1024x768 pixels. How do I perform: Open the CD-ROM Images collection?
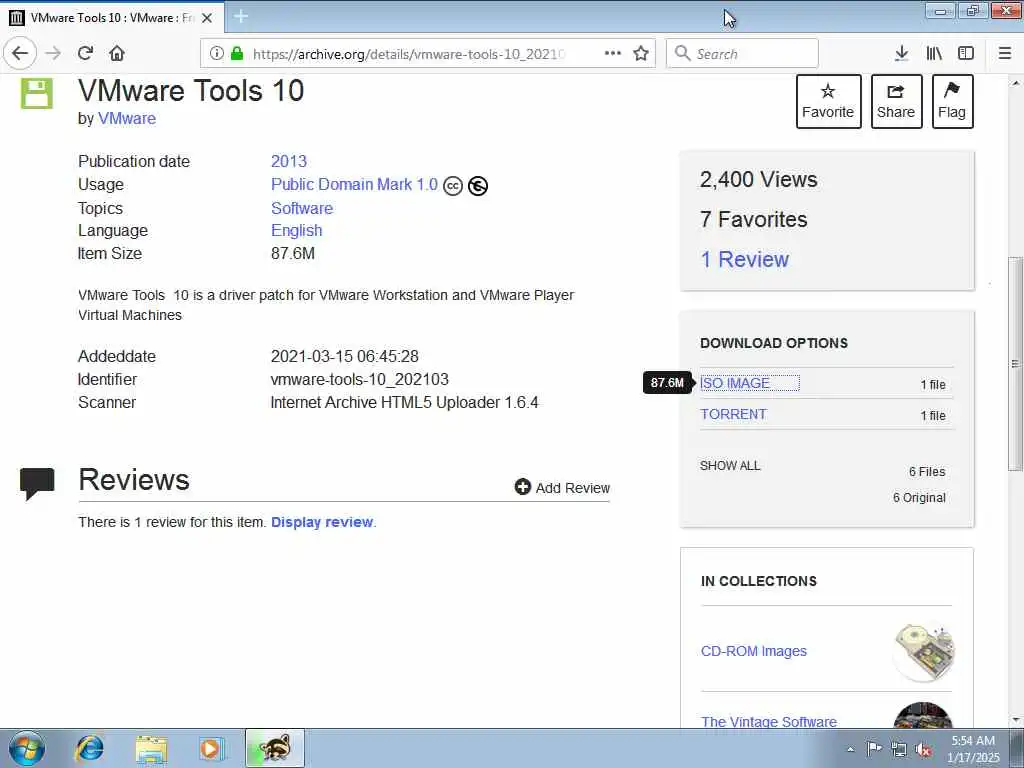(x=754, y=651)
